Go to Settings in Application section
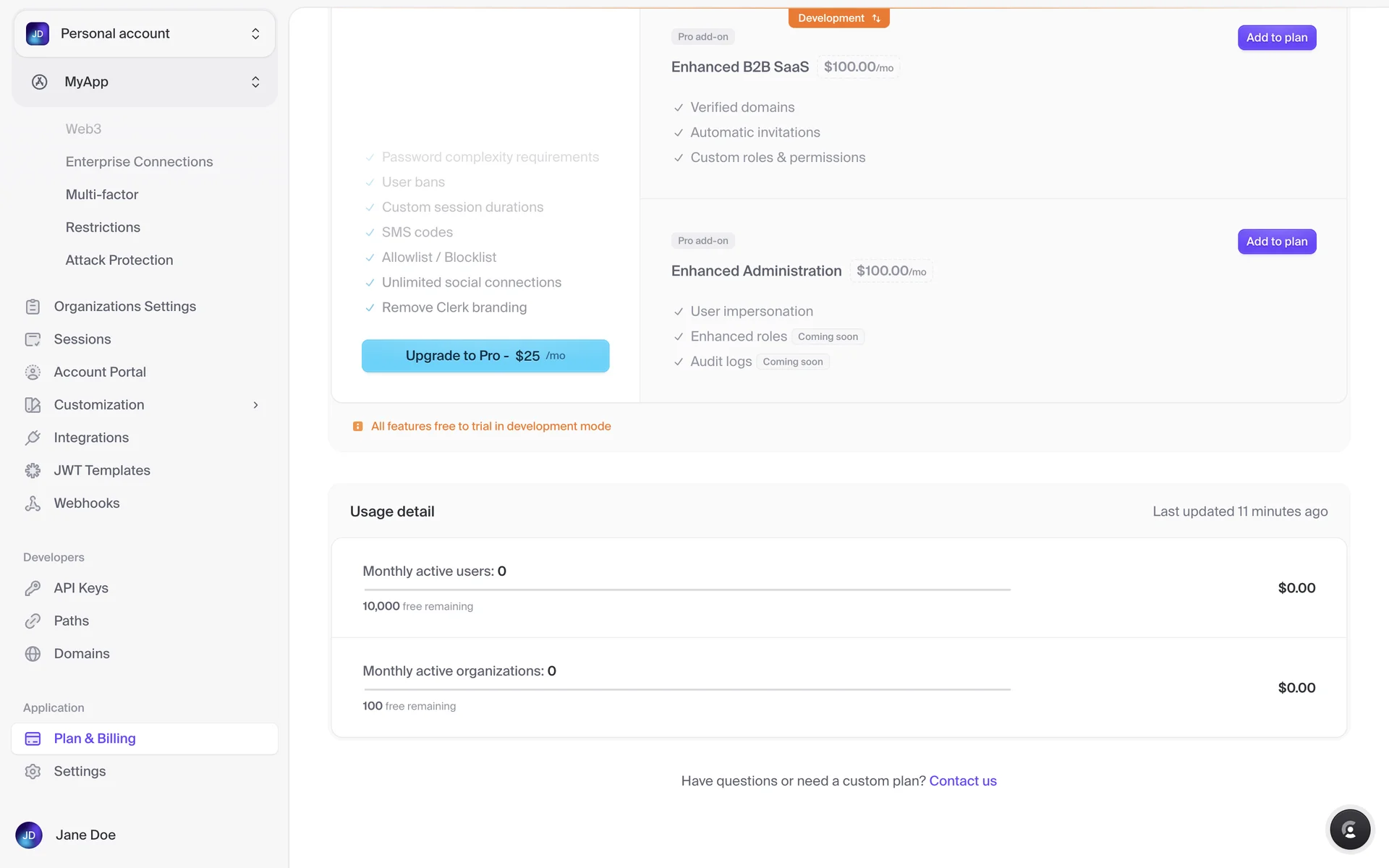This screenshot has height=868, width=1389. tap(80, 771)
